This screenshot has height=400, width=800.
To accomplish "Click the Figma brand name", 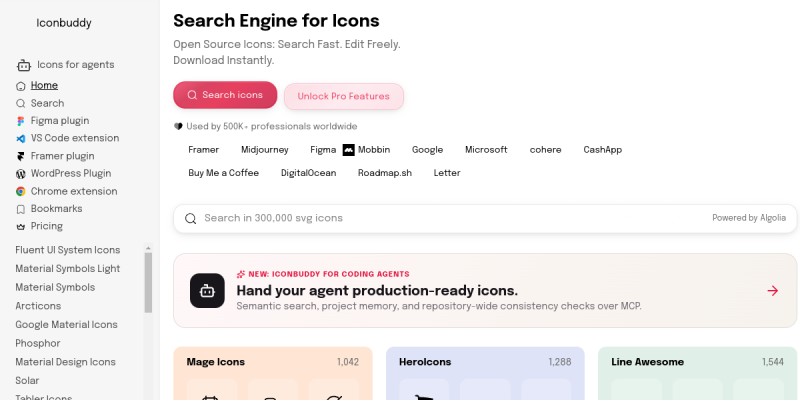I will tap(323, 150).
